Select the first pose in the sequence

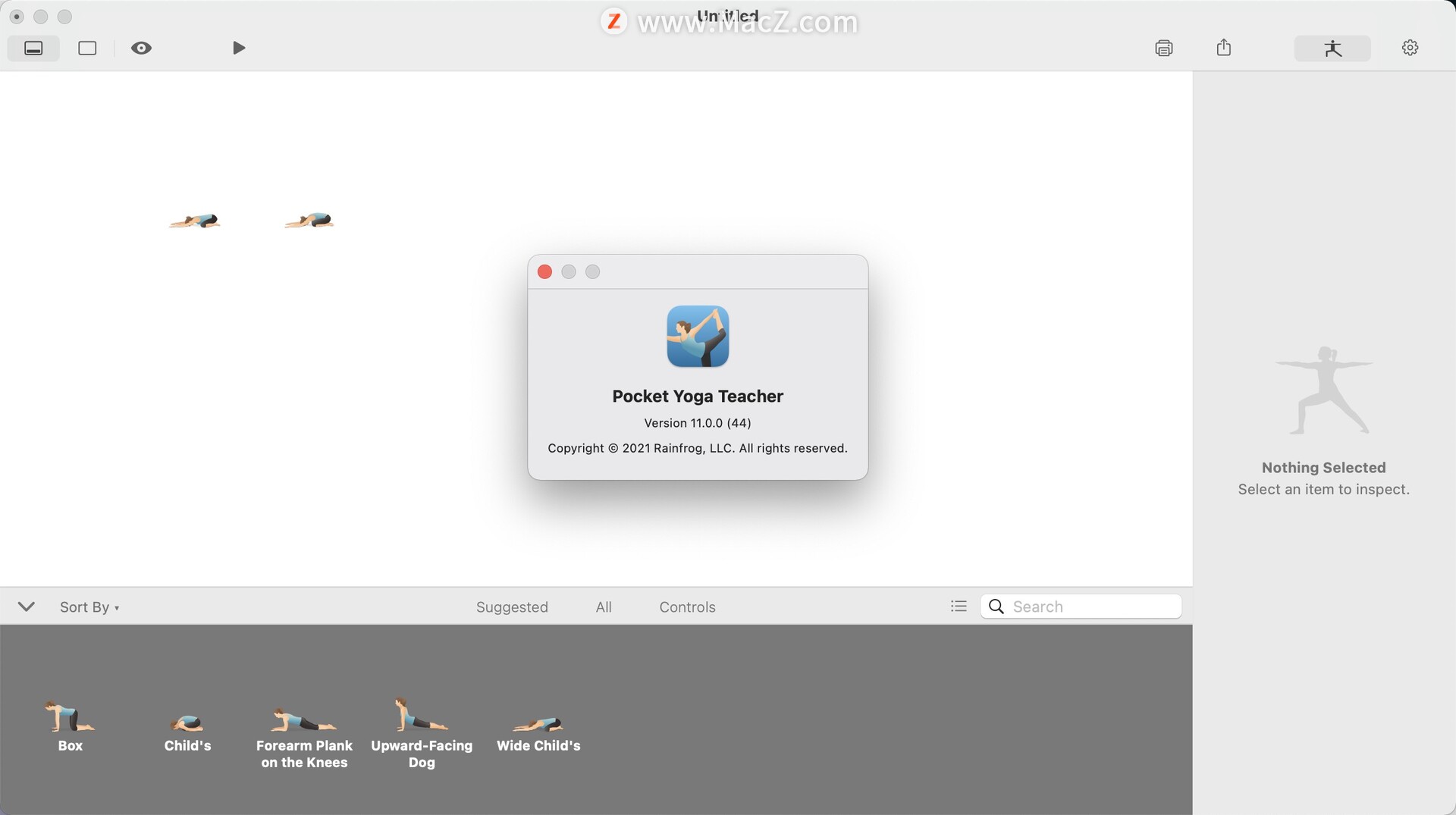tap(195, 221)
